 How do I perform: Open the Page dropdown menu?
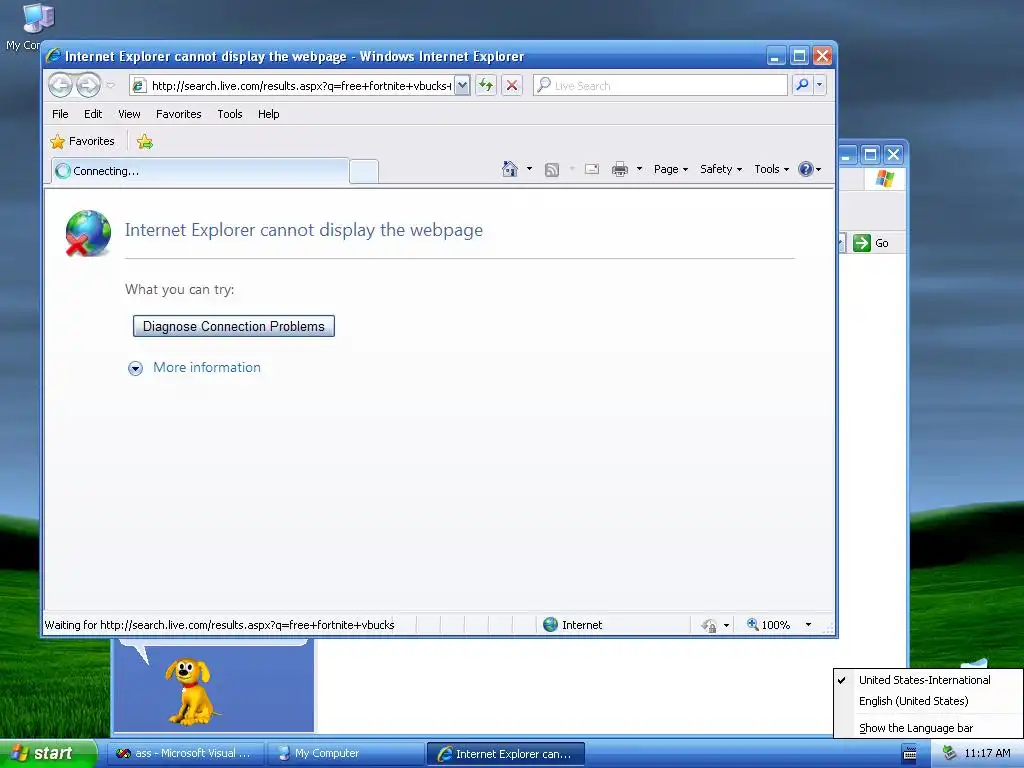click(x=671, y=169)
